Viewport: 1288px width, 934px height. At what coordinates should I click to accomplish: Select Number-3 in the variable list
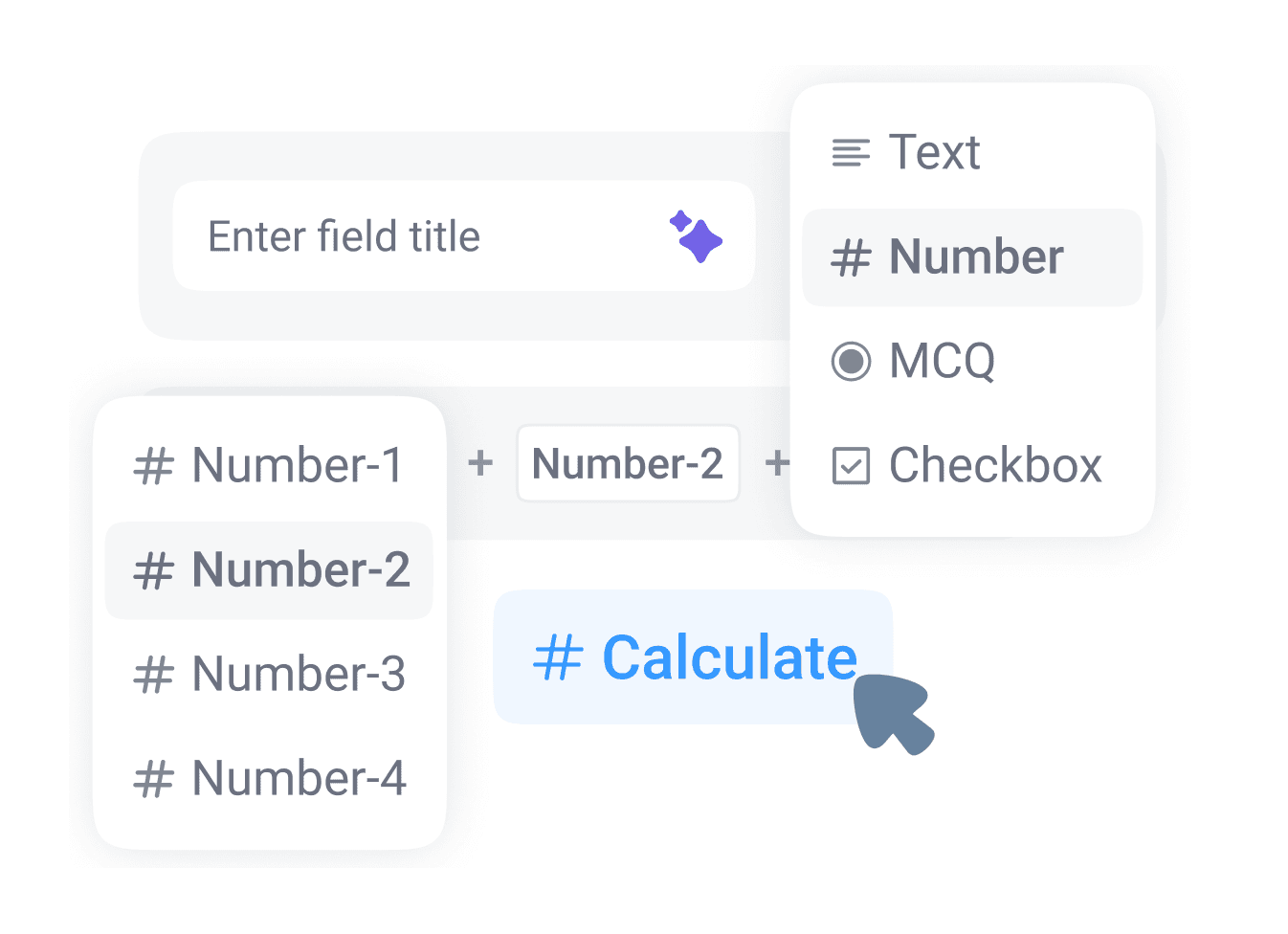pyautogui.click(x=298, y=675)
